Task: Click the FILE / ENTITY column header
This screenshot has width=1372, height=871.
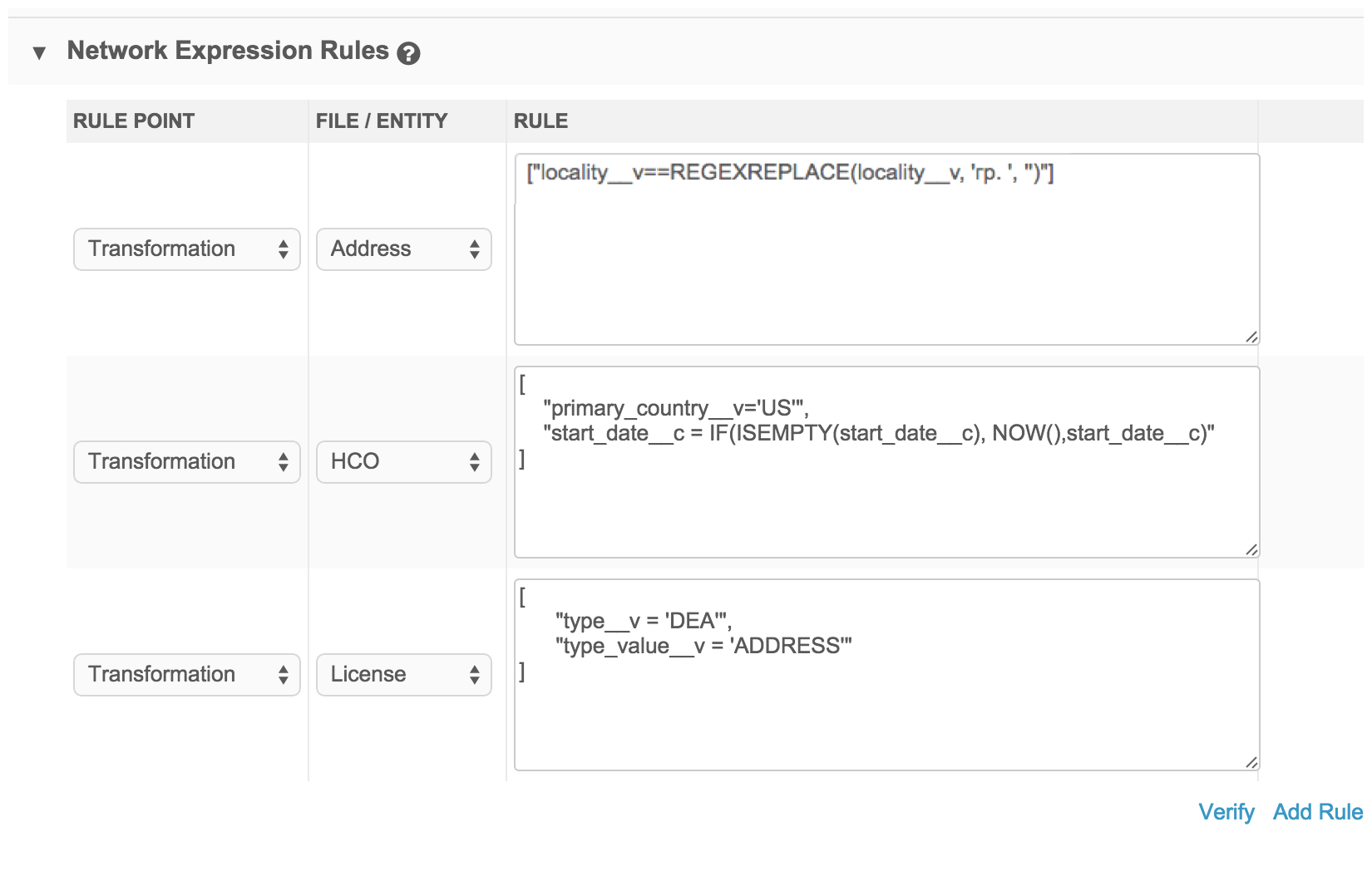Action: pos(382,121)
